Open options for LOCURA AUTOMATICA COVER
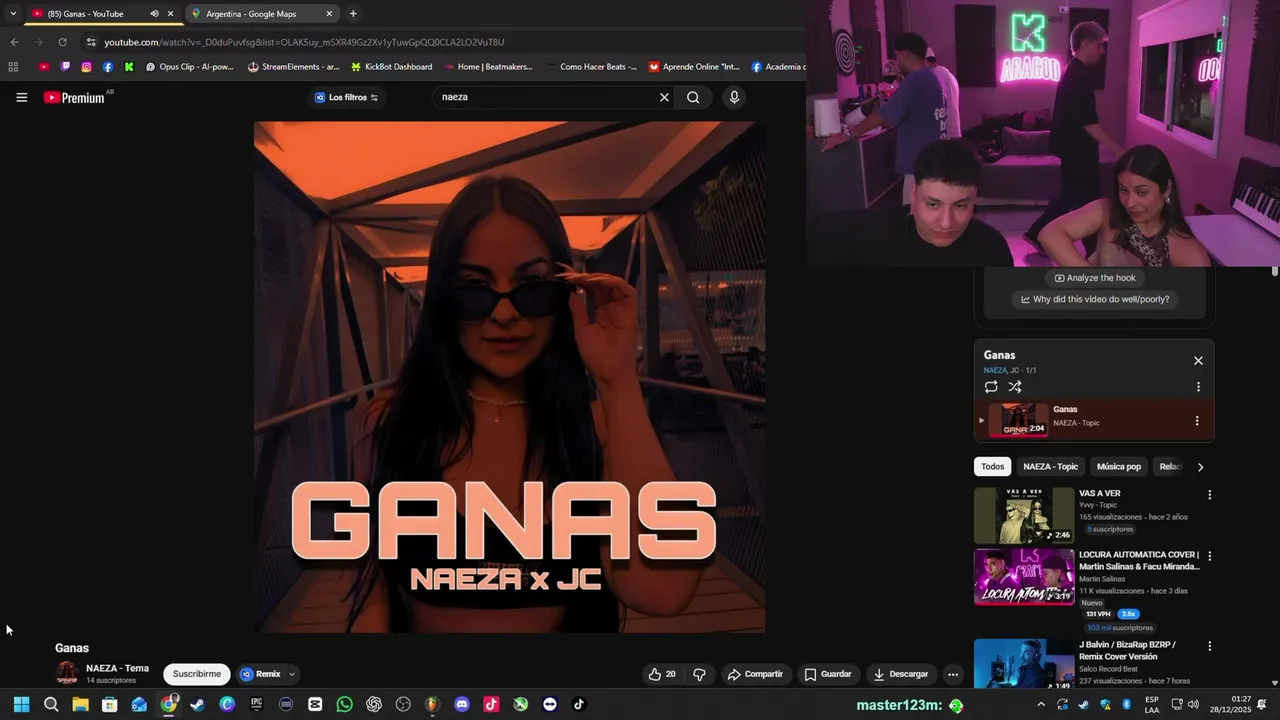Viewport: 1280px width, 720px height. (x=1209, y=556)
